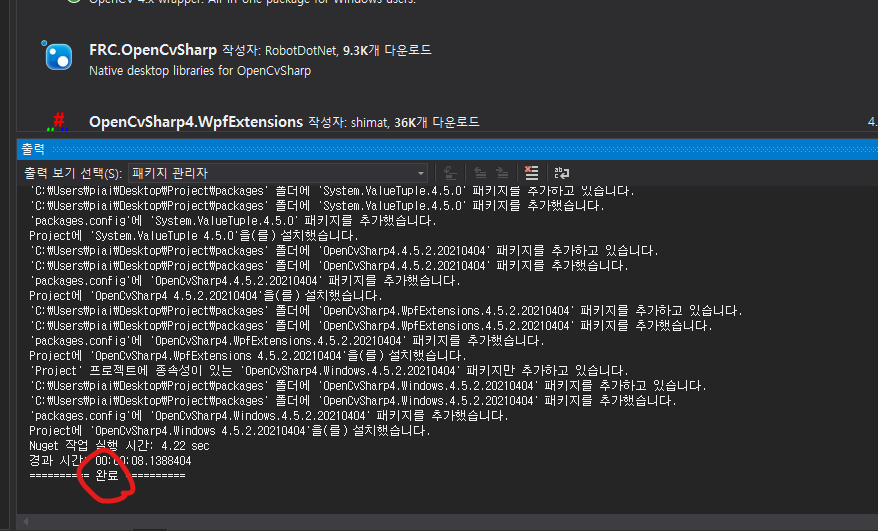Image resolution: width=878 pixels, height=531 pixels.
Task: Click the 'Nuget 작업 실행 시간: 4.22 sec' line
Action: pyautogui.click(x=119, y=446)
